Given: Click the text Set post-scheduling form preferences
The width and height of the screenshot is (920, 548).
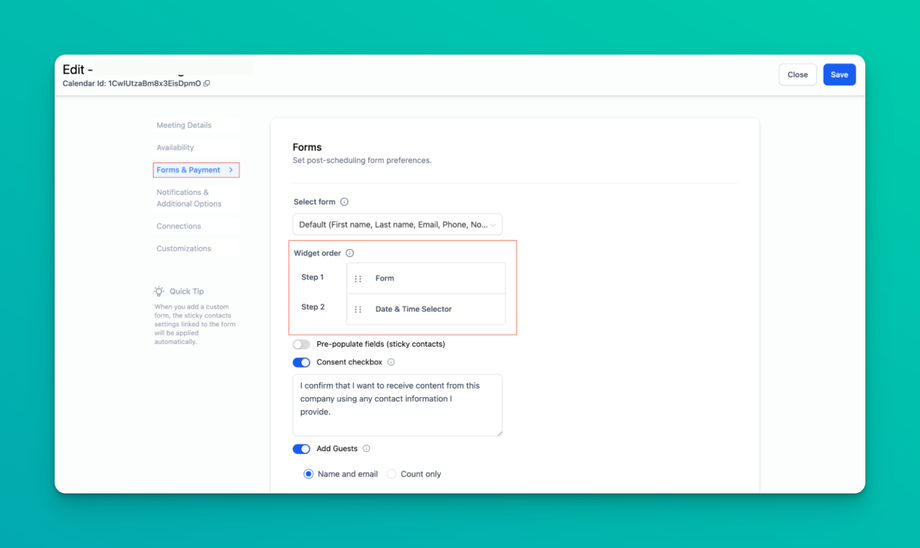Looking at the screenshot, I should pos(362,160).
